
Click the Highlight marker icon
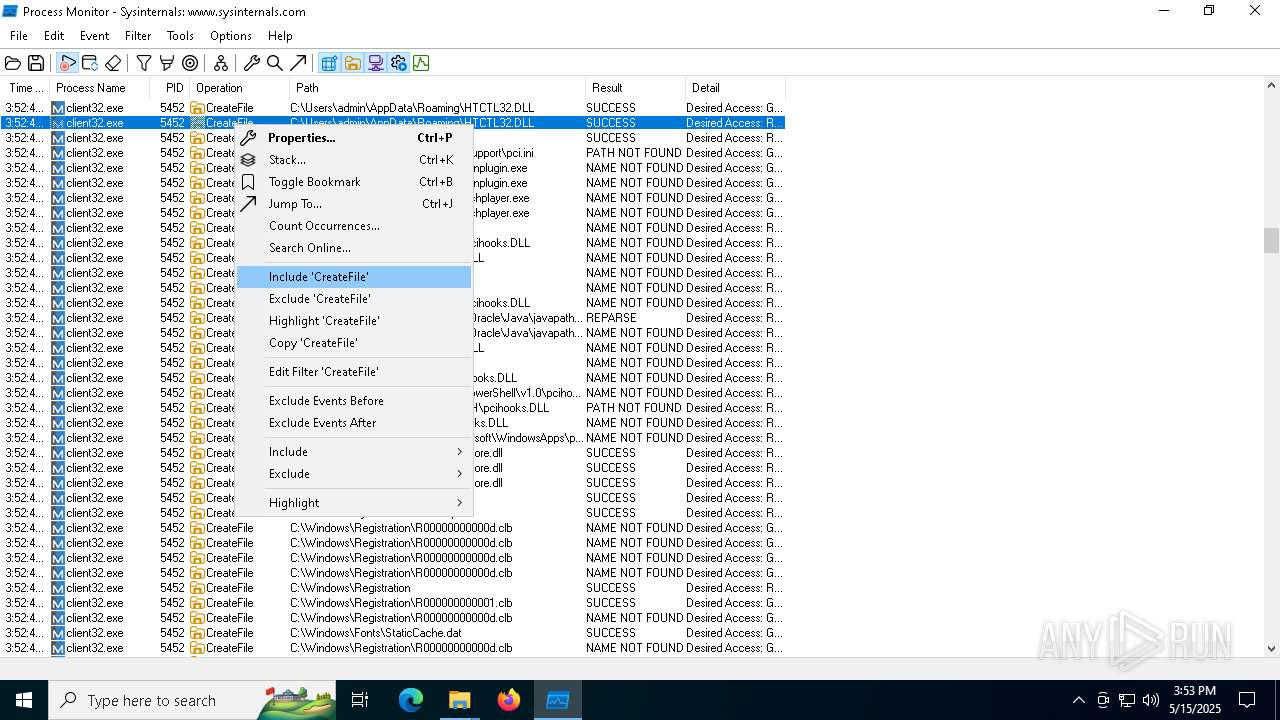click(x=166, y=63)
